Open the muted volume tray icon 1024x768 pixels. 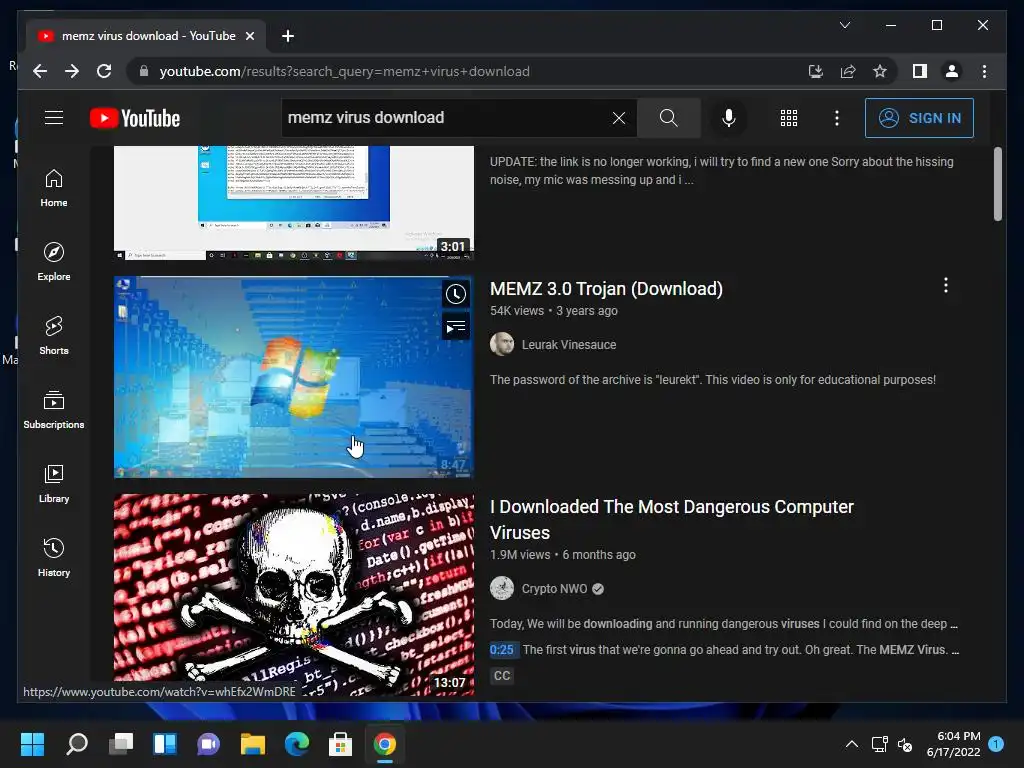tap(905, 744)
